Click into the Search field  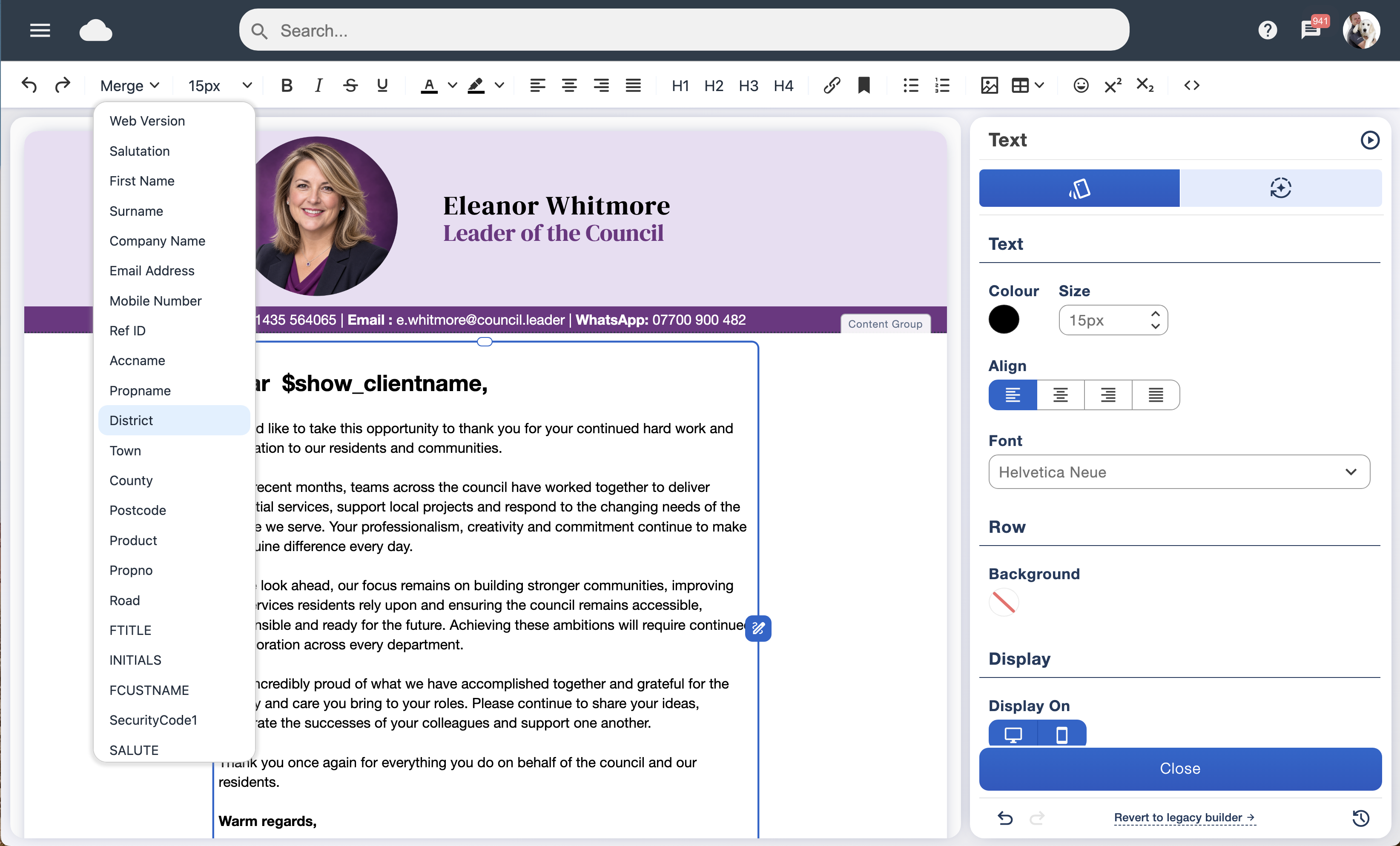pos(683,31)
